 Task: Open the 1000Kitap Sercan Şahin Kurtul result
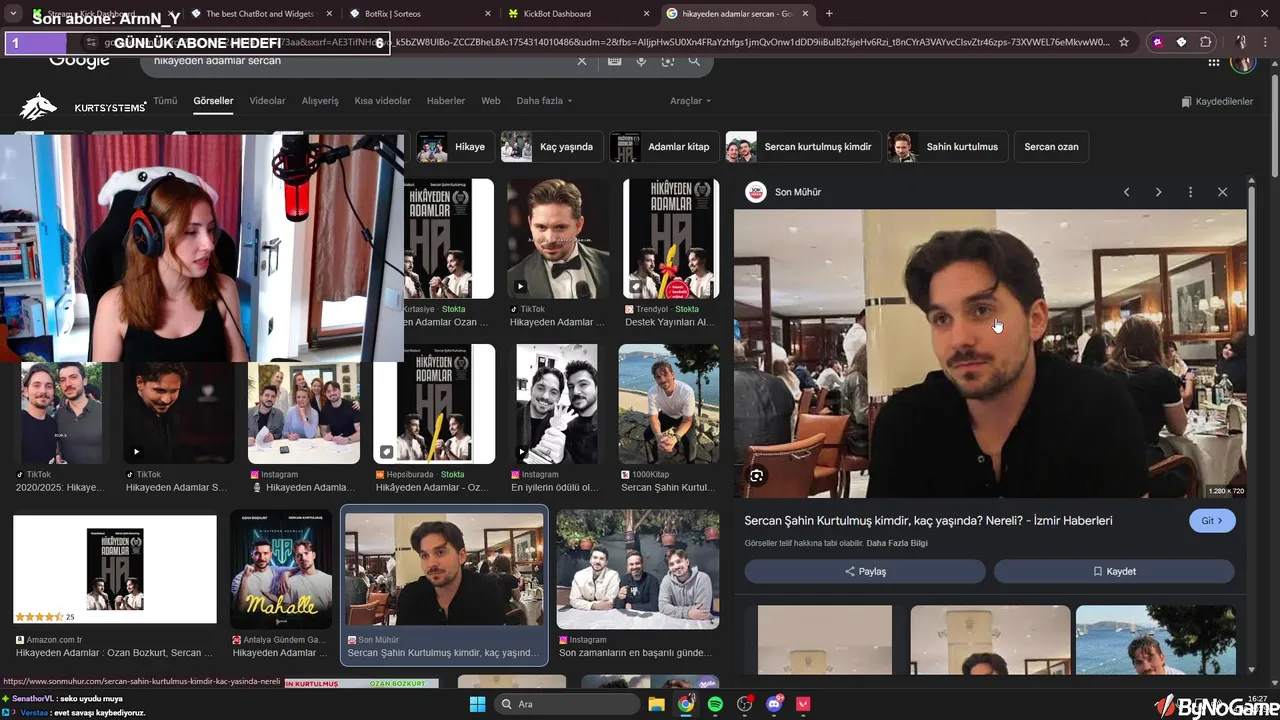pos(669,404)
